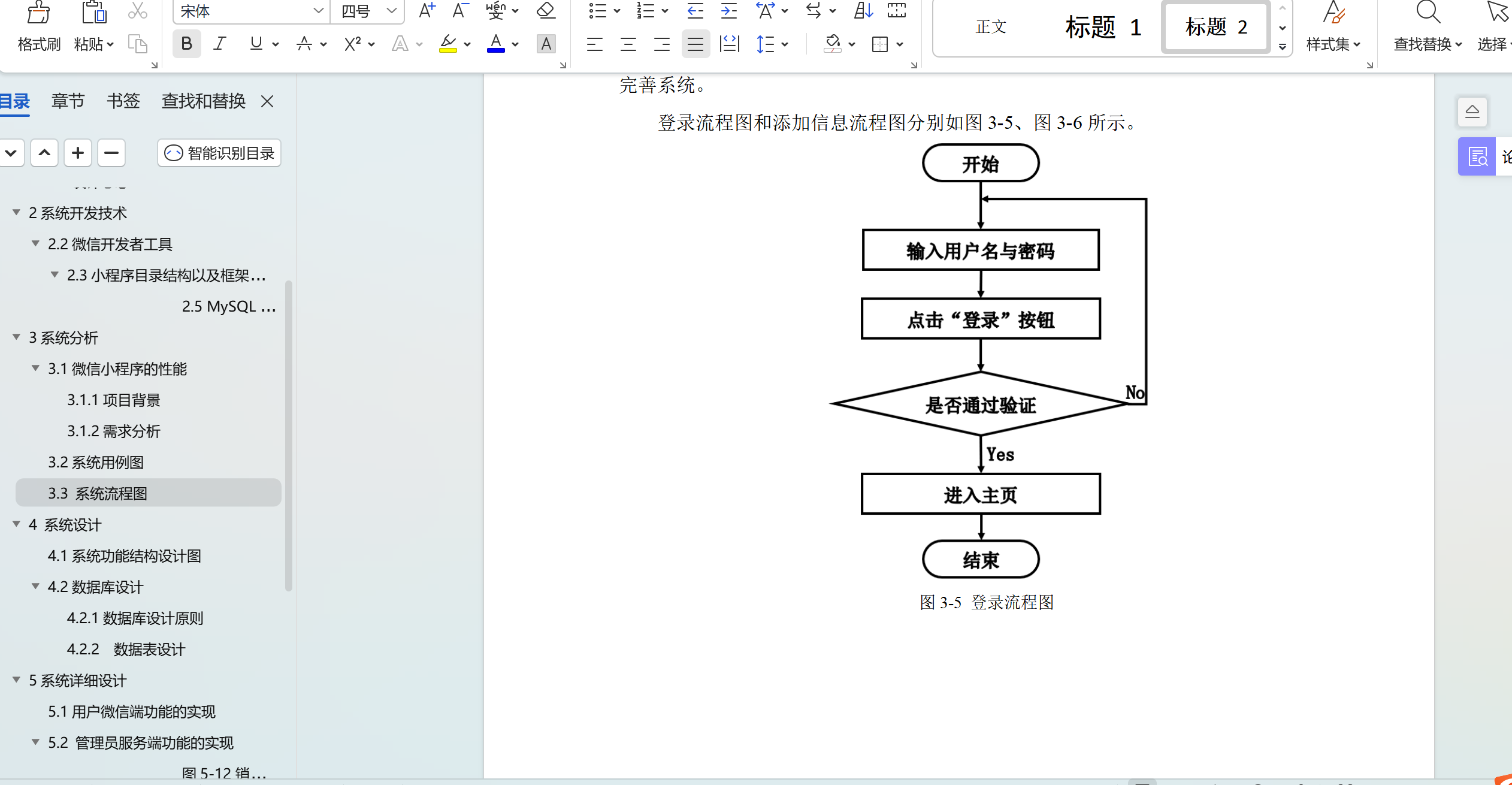This screenshot has height=785, width=1512.
Task: Click the center align icon
Action: click(628, 44)
